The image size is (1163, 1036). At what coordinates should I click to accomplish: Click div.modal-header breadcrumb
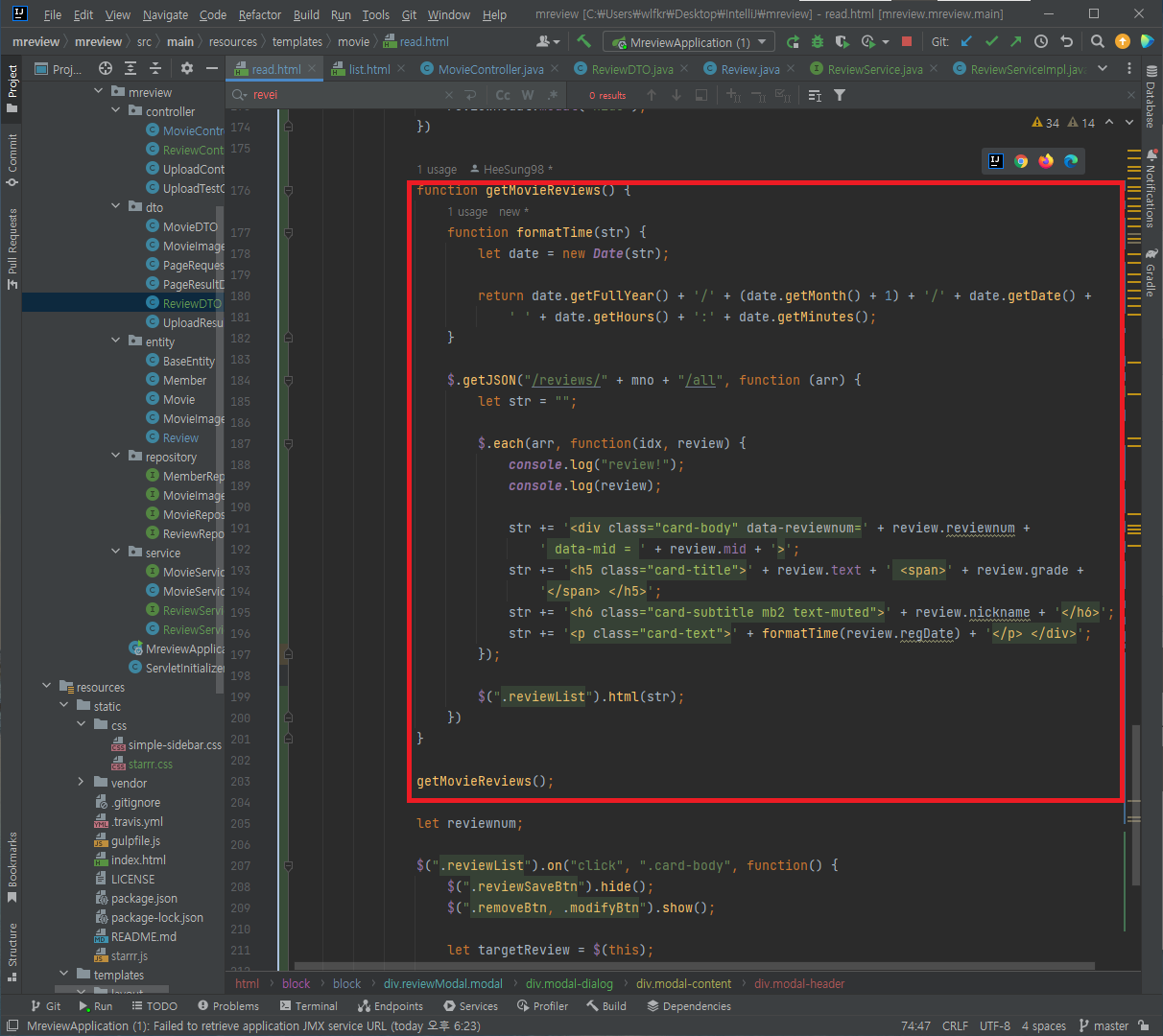[799, 983]
